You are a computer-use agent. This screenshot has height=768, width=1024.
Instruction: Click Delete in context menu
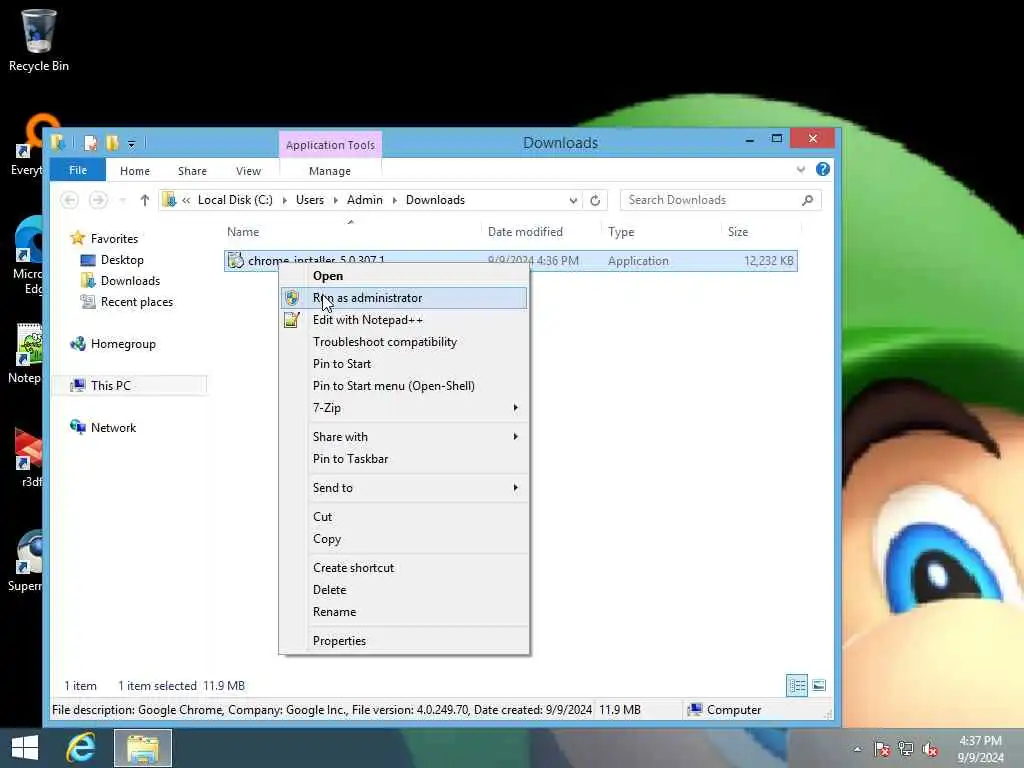(x=404, y=590)
